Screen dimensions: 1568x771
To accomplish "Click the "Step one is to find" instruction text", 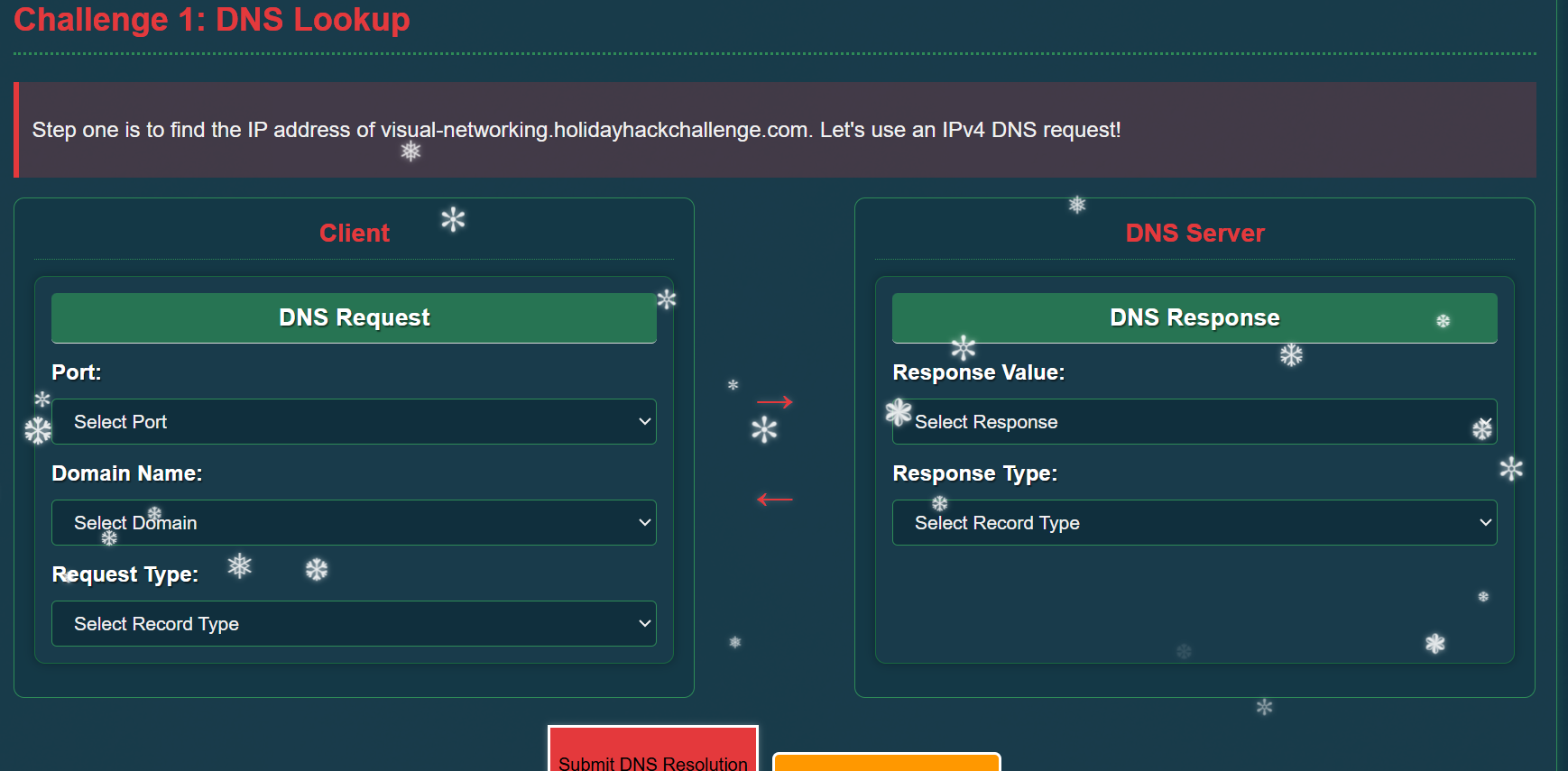I will [x=576, y=130].
